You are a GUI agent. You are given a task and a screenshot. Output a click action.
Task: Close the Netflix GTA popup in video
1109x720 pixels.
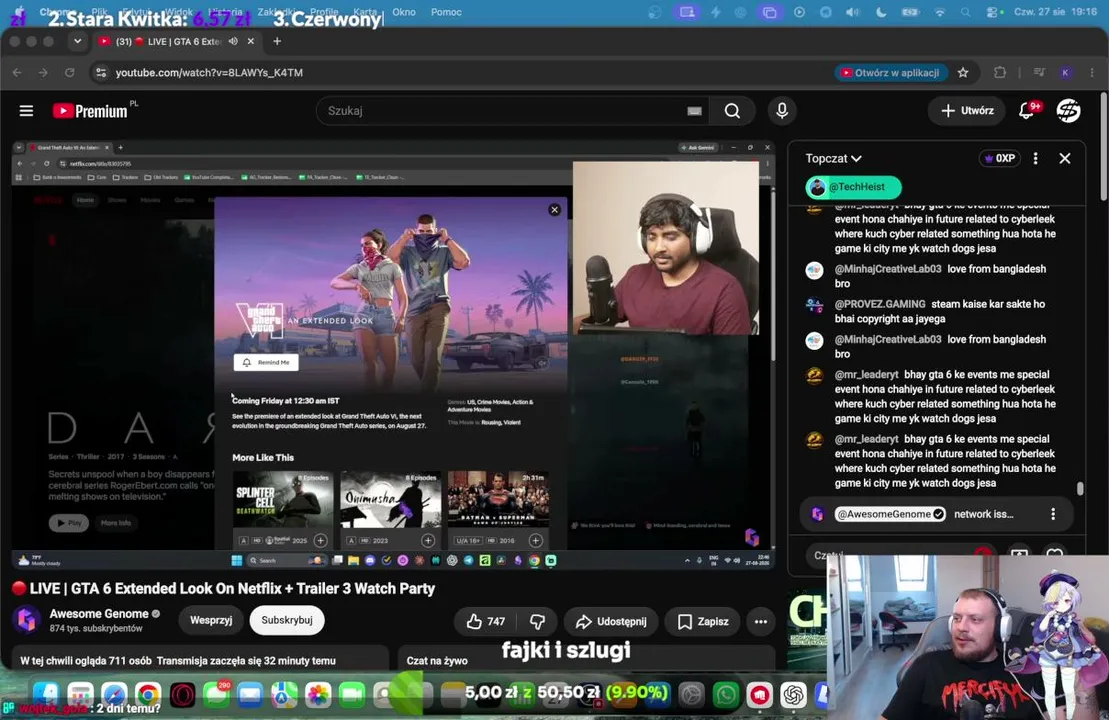click(x=554, y=209)
